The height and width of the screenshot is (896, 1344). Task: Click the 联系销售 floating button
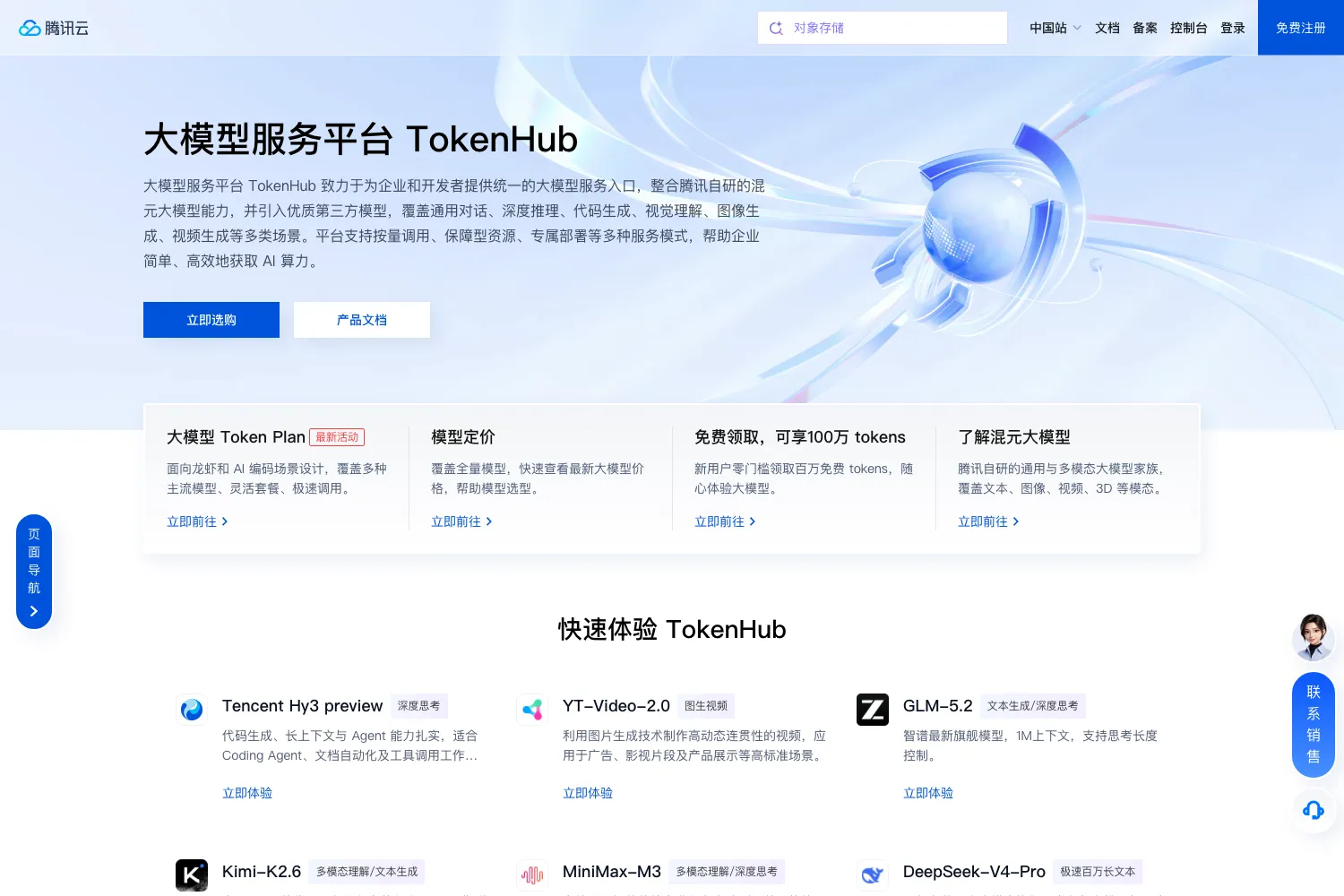click(x=1314, y=724)
